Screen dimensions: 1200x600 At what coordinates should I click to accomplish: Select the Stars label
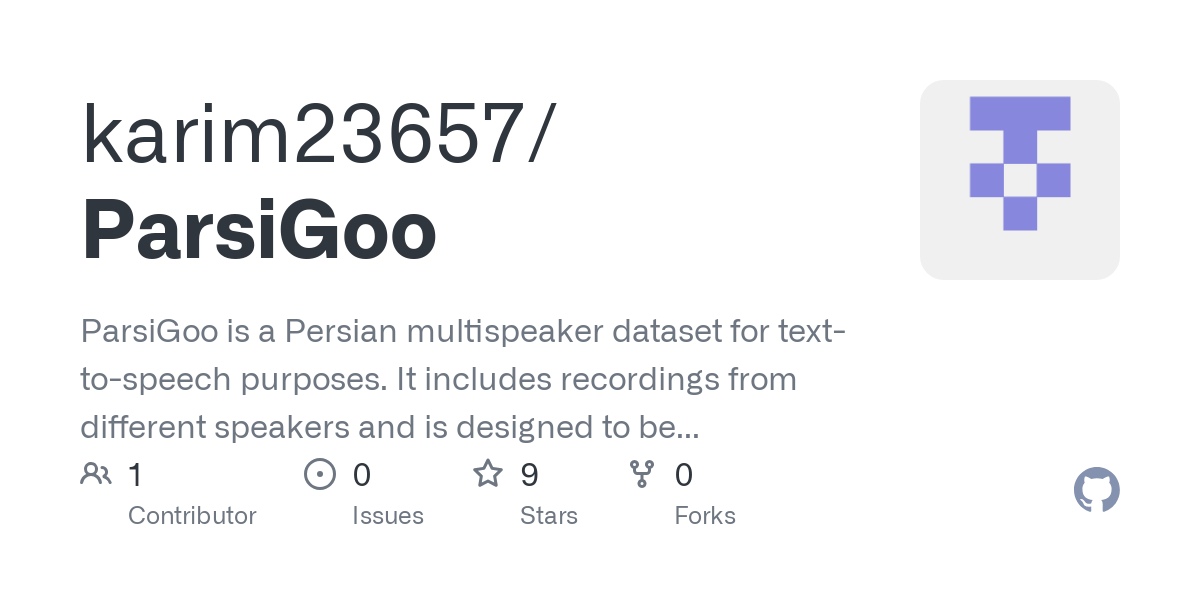pyautogui.click(x=549, y=516)
